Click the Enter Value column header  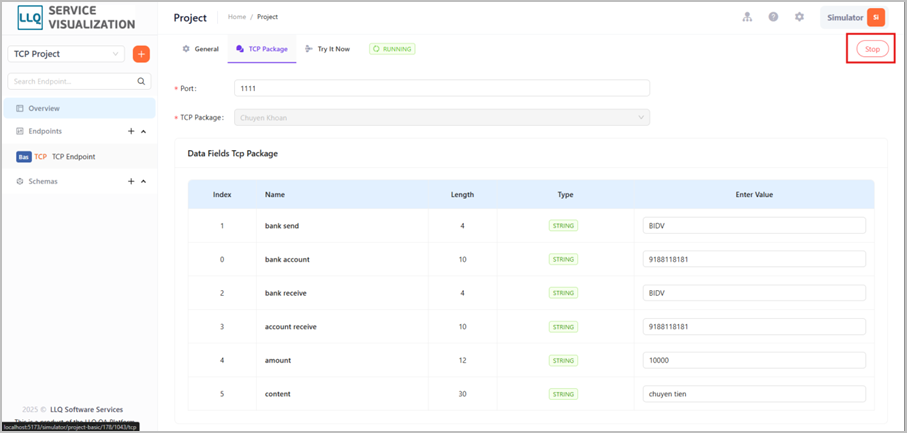(x=754, y=195)
